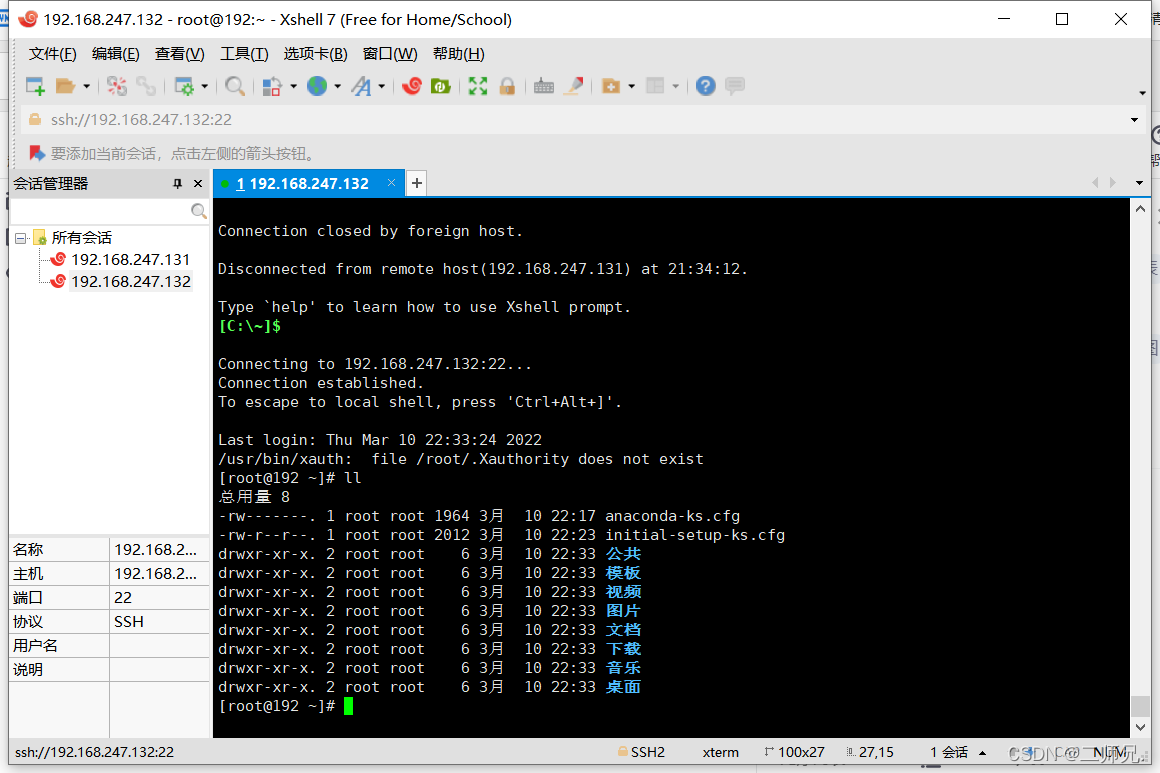Click the session manager search field
The image size is (1160, 773).
point(99,212)
